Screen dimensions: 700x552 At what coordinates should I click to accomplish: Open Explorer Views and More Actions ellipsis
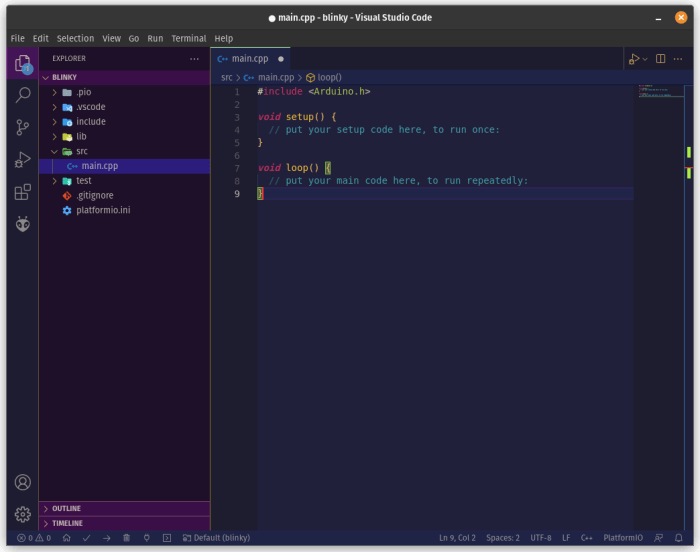[x=194, y=59]
